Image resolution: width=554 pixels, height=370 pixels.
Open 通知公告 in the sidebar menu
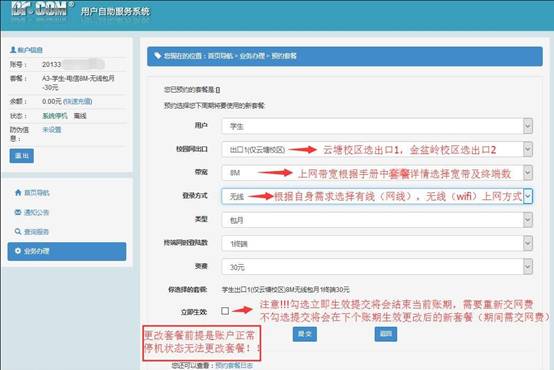click(x=36, y=212)
